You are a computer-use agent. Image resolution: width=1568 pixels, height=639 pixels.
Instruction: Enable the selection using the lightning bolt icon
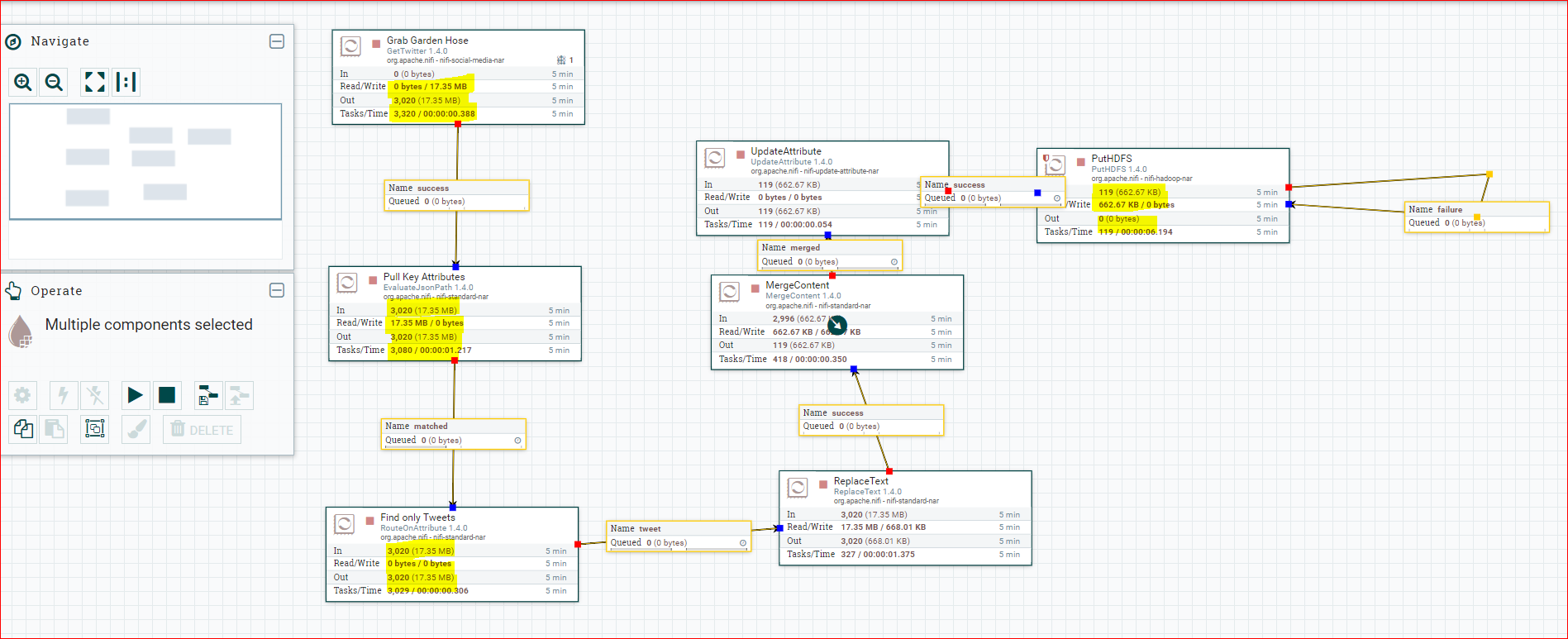tap(64, 395)
